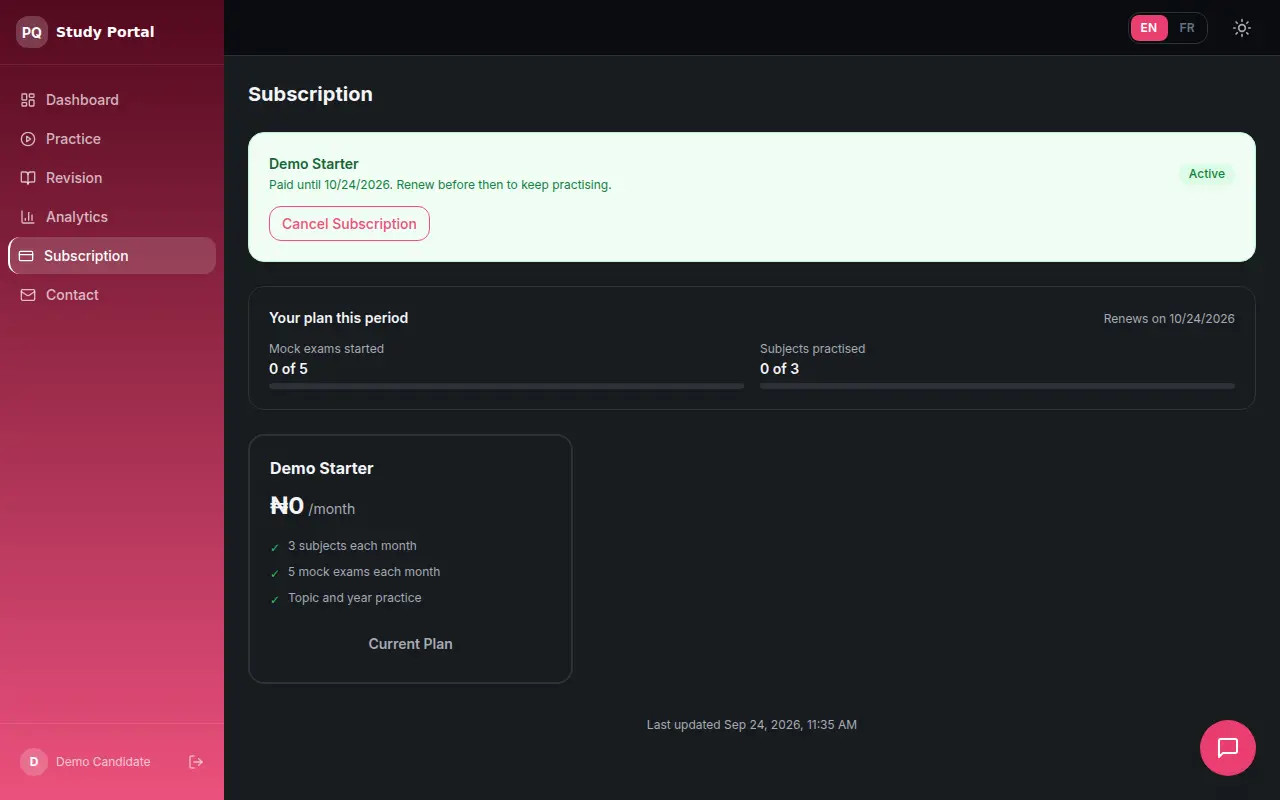Click the Revision book icon
The height and width of the screenshot is (800, 1280).
pos(28,178)
